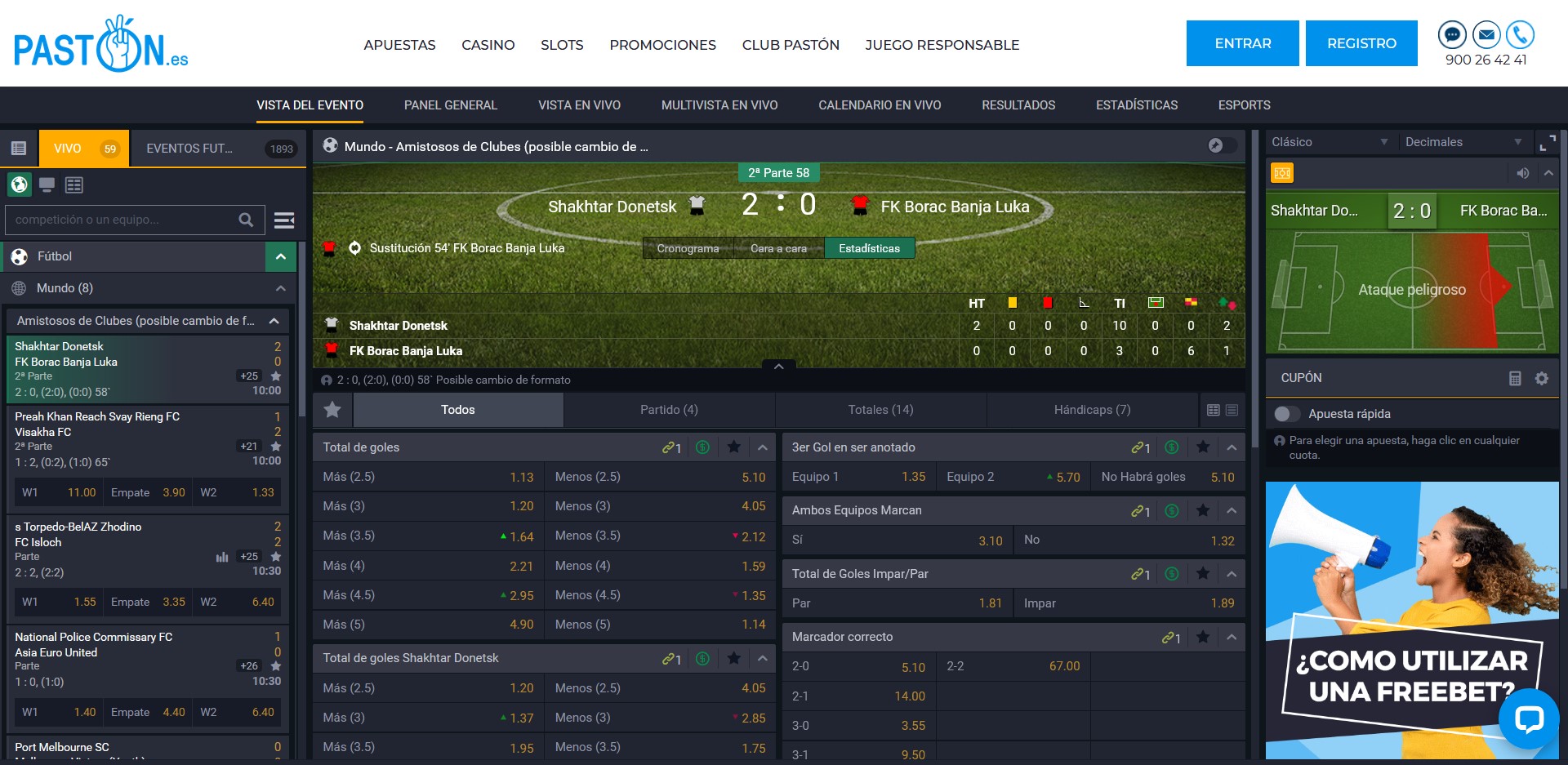Viewport: 1568px width, 765px height.
Task: Open the freebet promotional banner
Action: 1412,620
